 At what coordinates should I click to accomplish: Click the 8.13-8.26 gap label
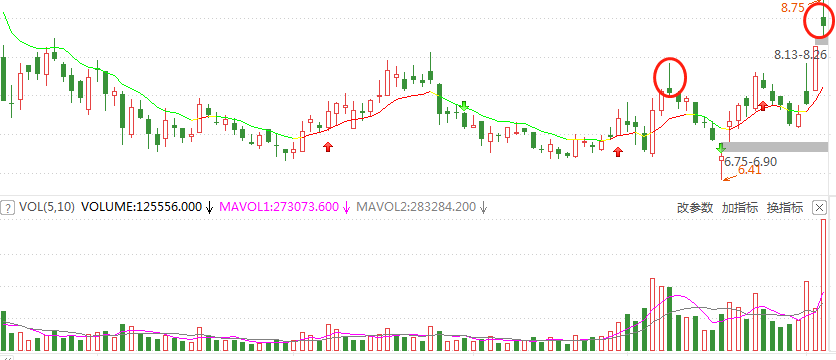(x=800, y=54)
